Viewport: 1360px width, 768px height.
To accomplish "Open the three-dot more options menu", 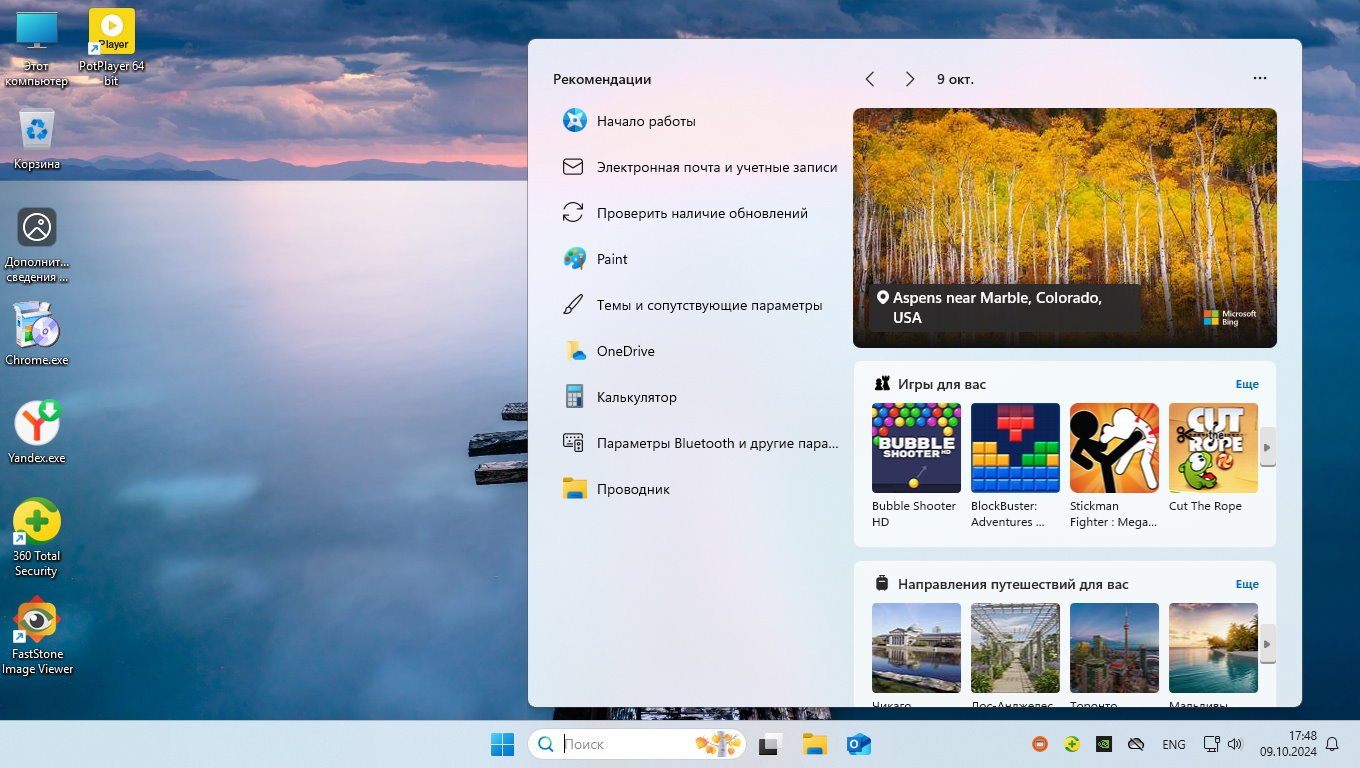I will click(1260, 79).
